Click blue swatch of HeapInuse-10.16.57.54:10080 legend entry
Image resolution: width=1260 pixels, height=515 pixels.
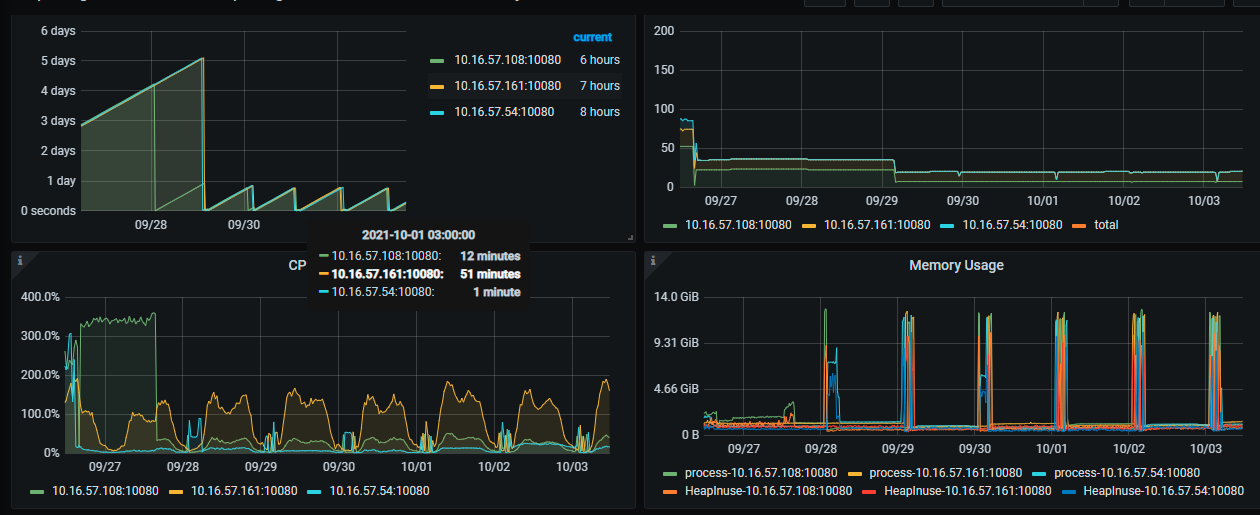[1068, 491]
